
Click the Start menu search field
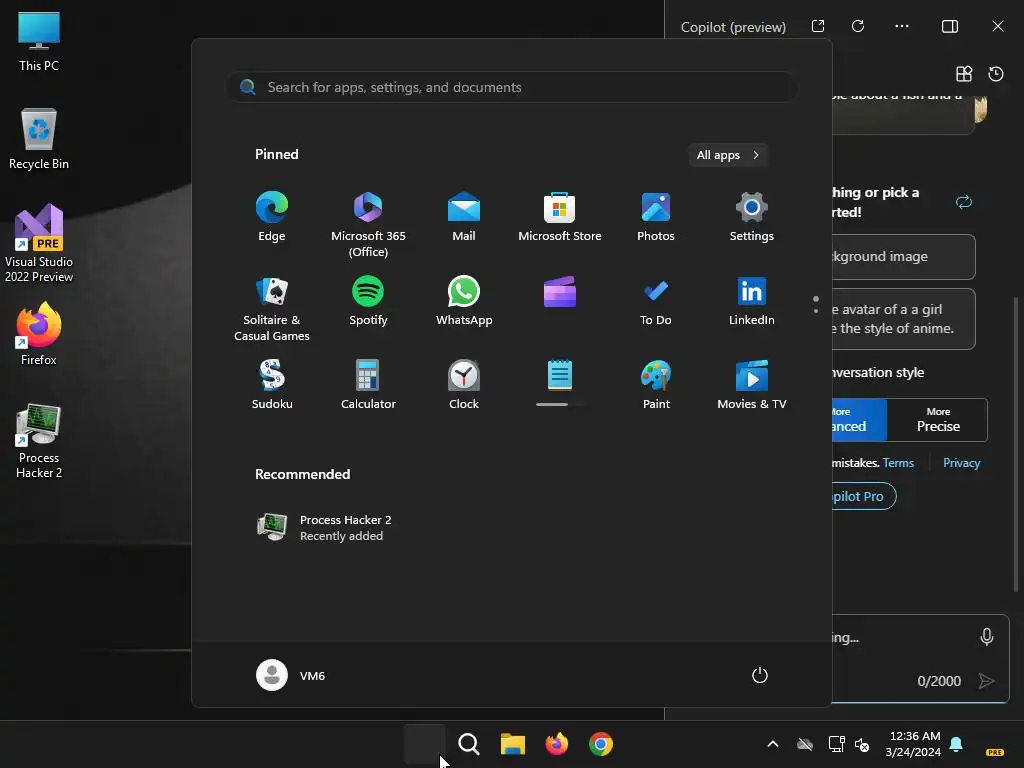coord(511,87)
